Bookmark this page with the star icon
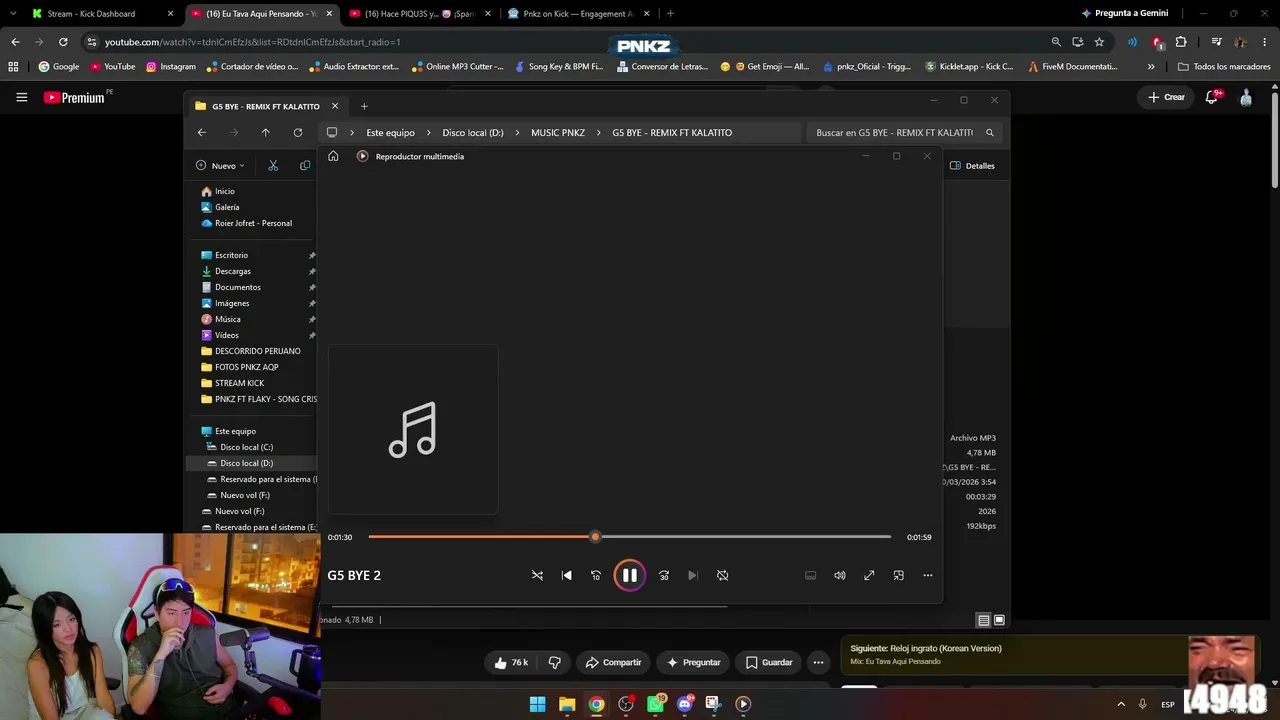 (x=1099, y=42)
